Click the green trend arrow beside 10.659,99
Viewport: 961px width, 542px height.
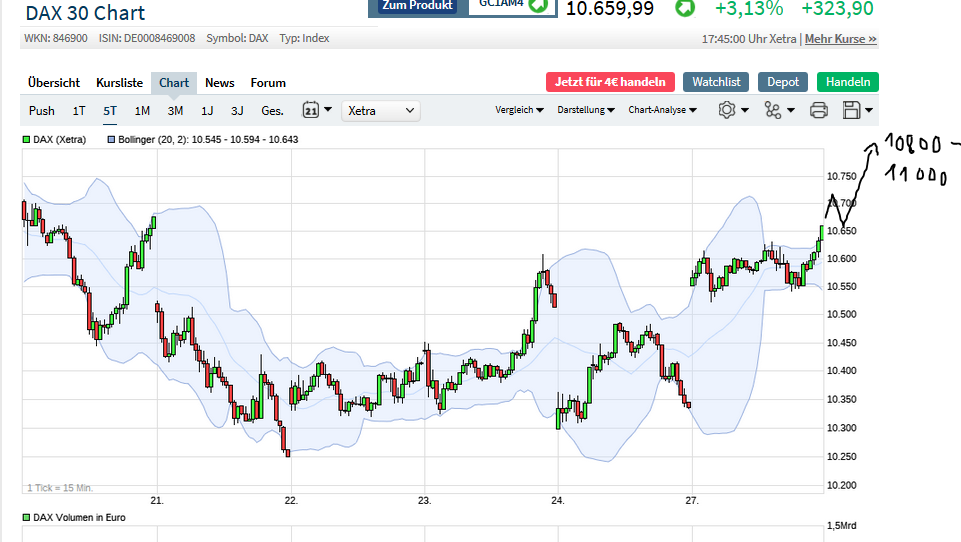click(x=685, y=8)
